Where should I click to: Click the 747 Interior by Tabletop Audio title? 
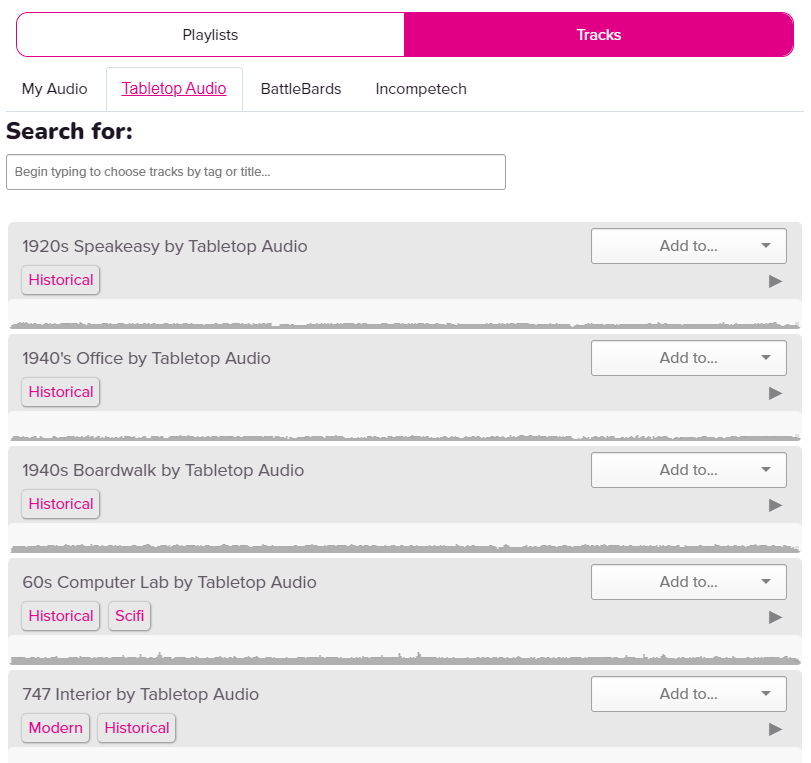tap(140, 694)
